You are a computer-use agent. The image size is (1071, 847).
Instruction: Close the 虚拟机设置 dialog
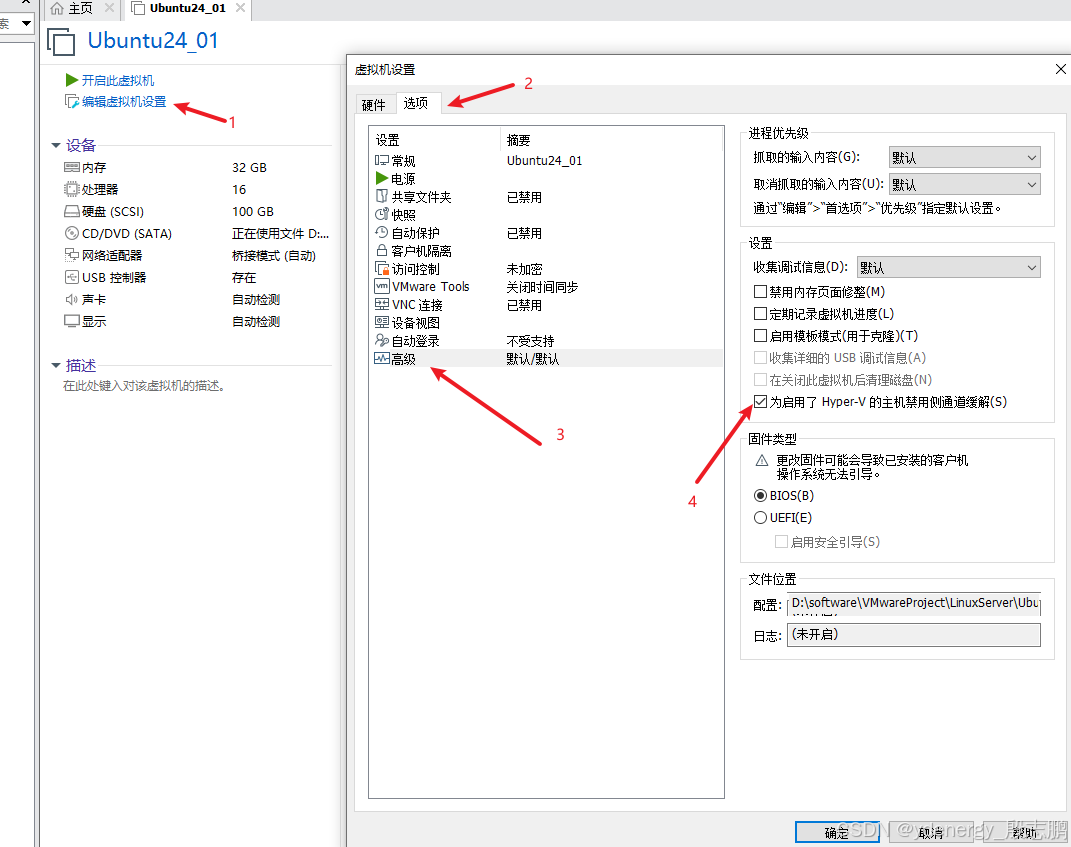(x=1060, y=69)
